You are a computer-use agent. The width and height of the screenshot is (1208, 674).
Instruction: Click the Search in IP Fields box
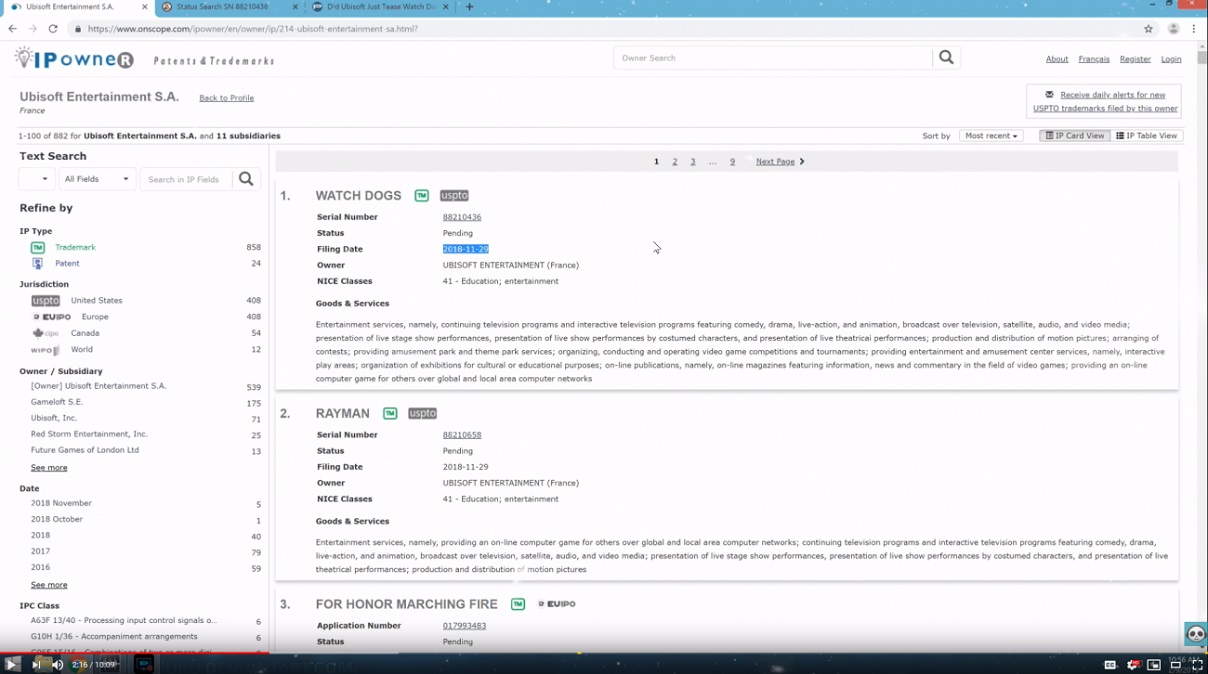pyautogui.click(x=186, y=179)
